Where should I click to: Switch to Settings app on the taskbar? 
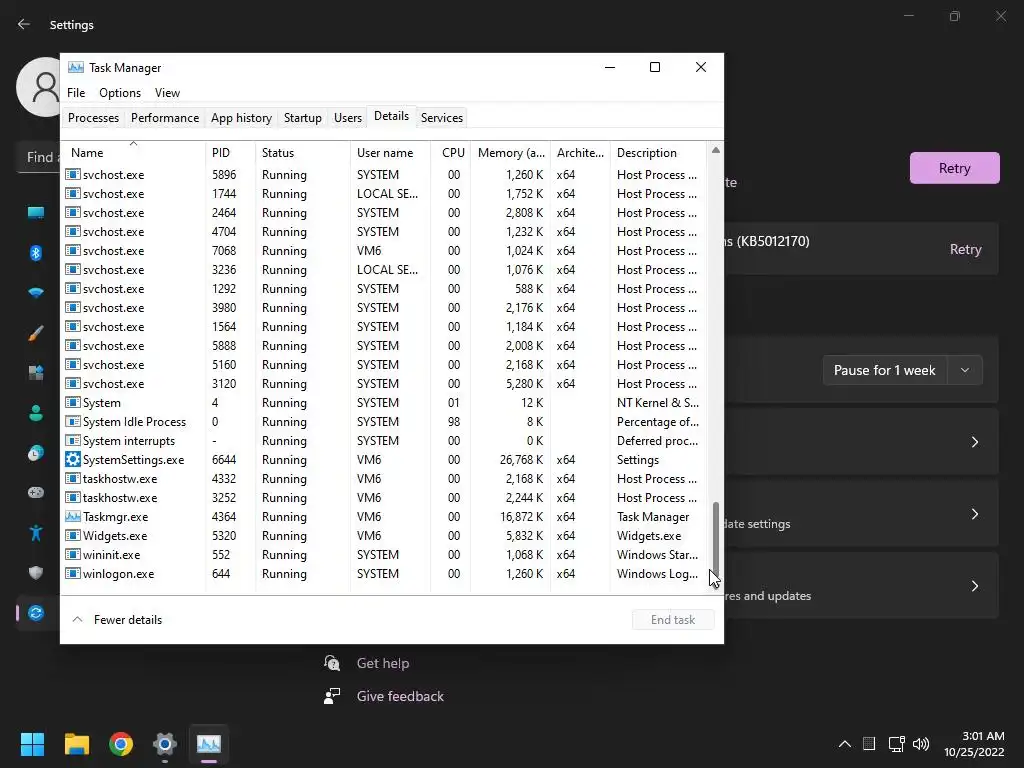tap(165, 744)
